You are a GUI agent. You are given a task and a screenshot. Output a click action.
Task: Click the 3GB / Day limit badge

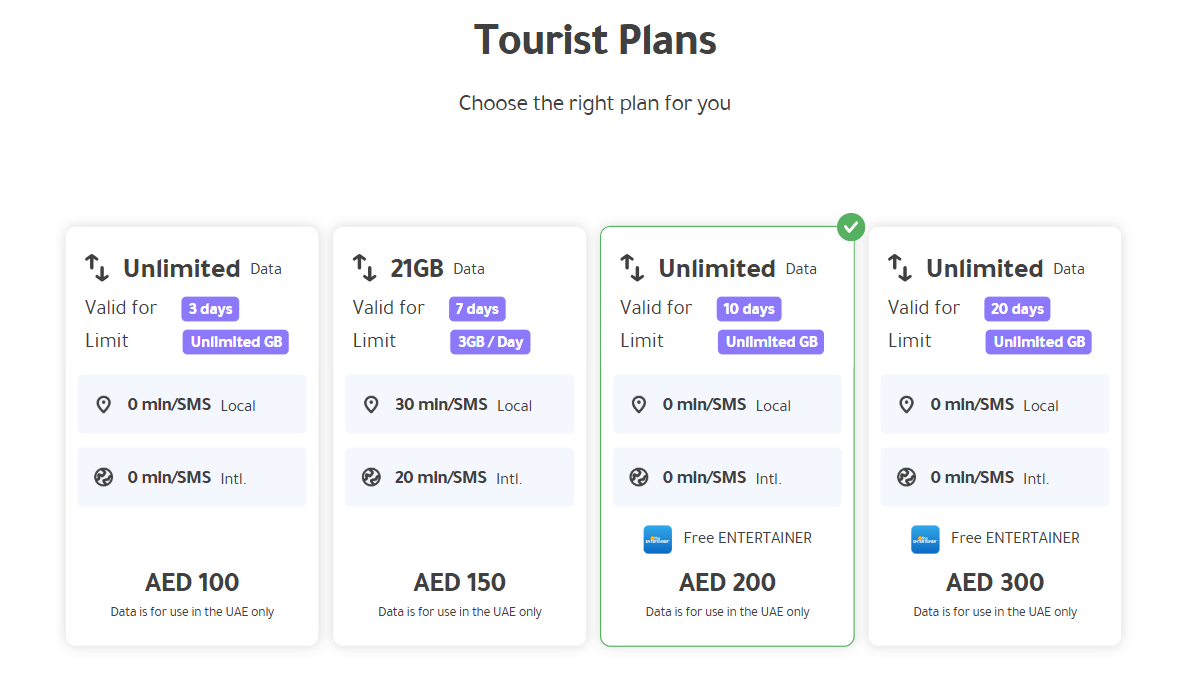click(x=490, y=342)
